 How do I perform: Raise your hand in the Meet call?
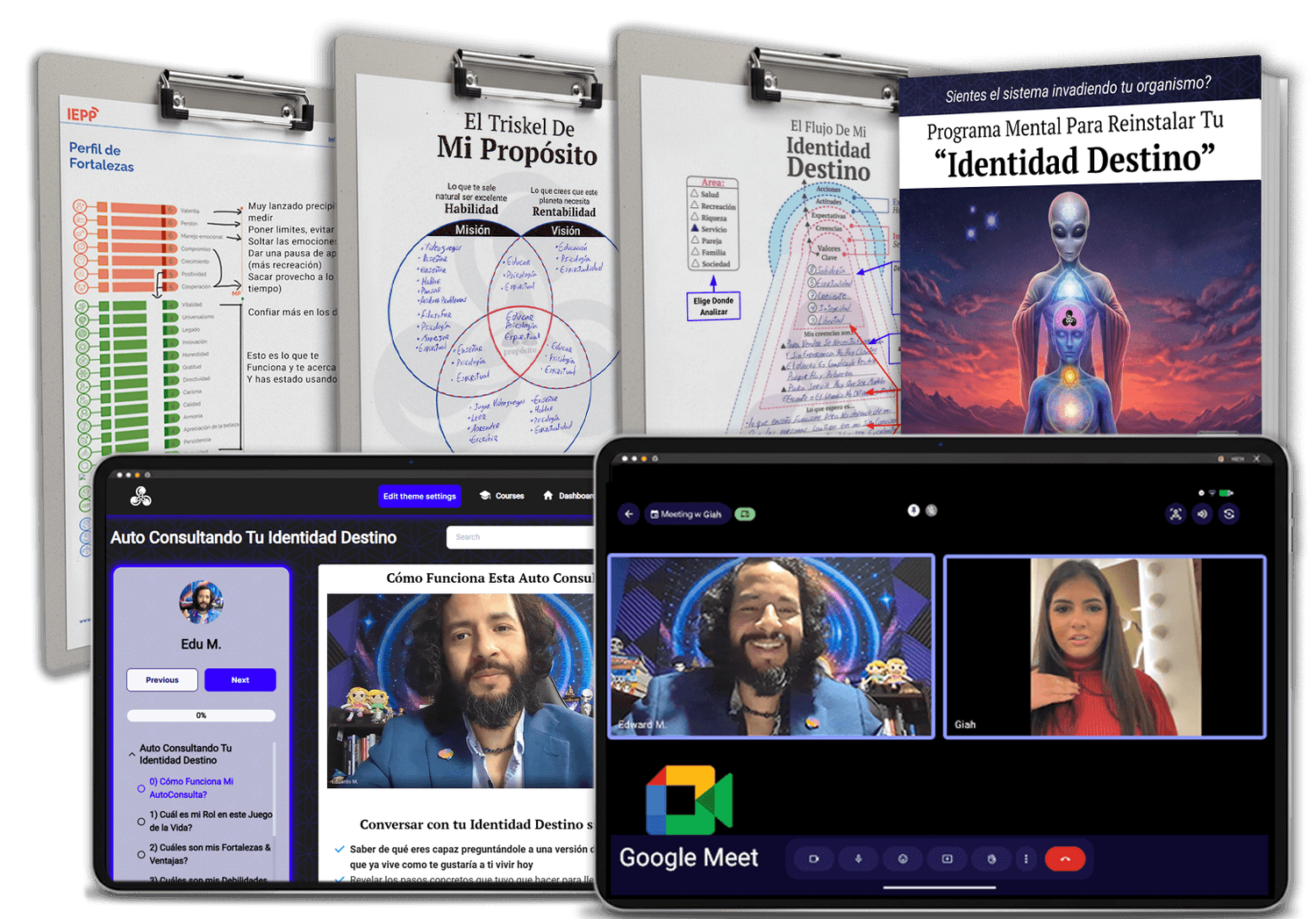991,858
